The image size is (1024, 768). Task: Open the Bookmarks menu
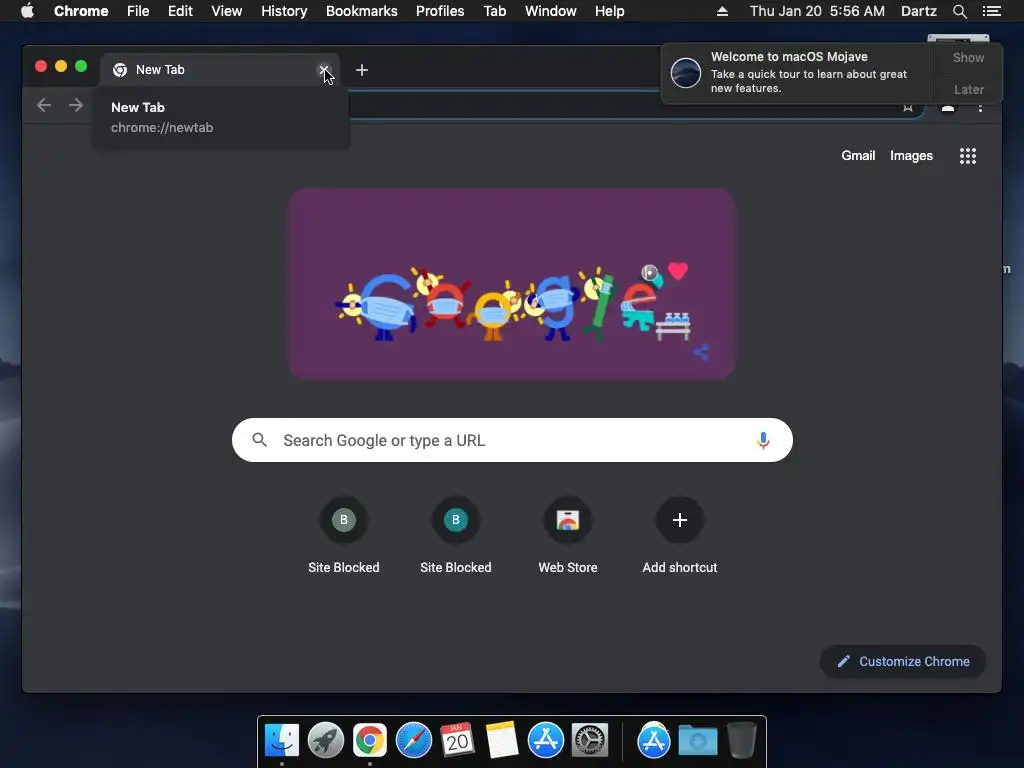click(x=362, y=11)
